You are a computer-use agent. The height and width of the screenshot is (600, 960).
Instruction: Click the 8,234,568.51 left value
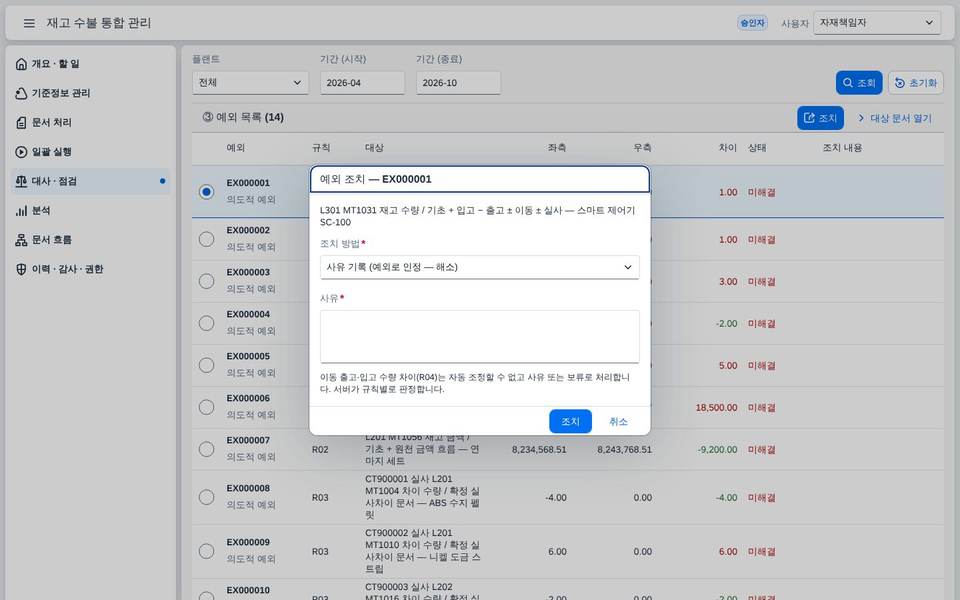[x=539, y=449]
